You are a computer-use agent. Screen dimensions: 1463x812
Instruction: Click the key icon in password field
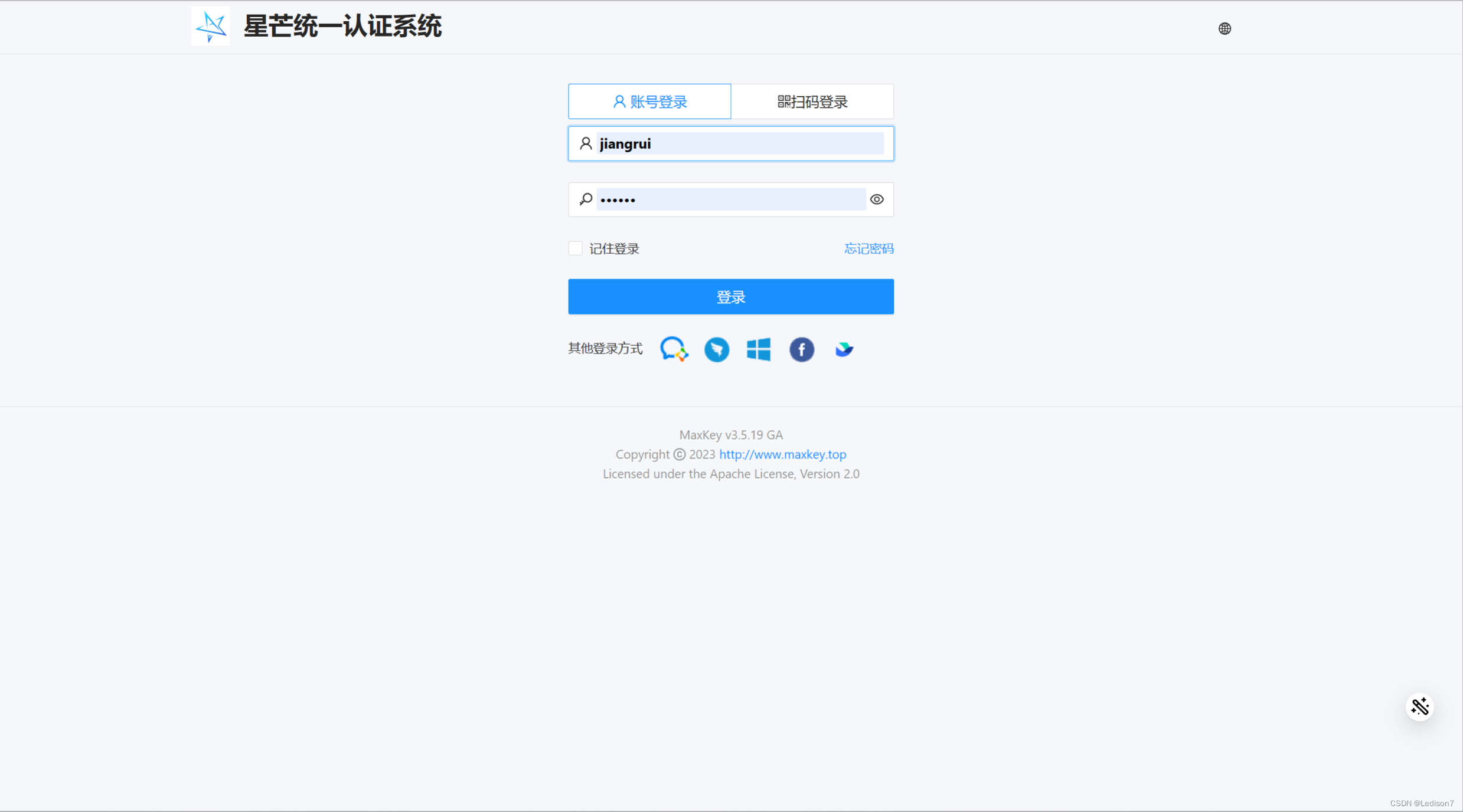click(586, 199)
